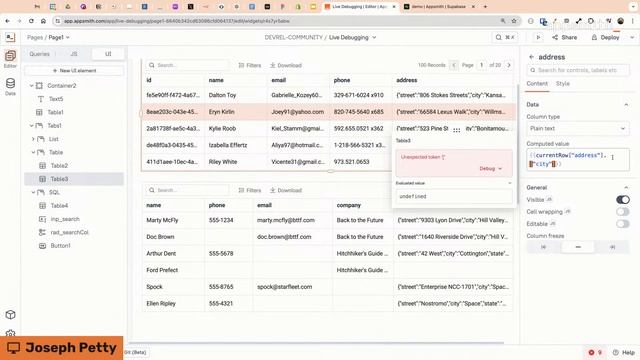Select no column freeze option
Screen dimensions: 640x360
coord(578,247)
